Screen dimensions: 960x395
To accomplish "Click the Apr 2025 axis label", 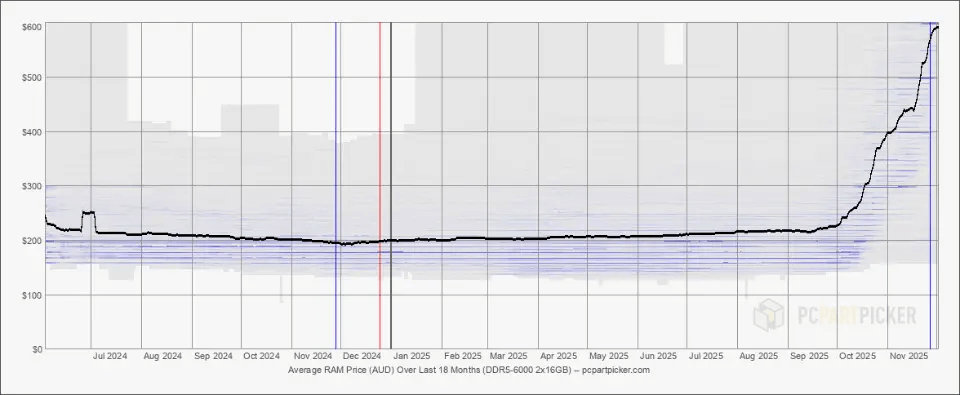I will pos(558,356).
